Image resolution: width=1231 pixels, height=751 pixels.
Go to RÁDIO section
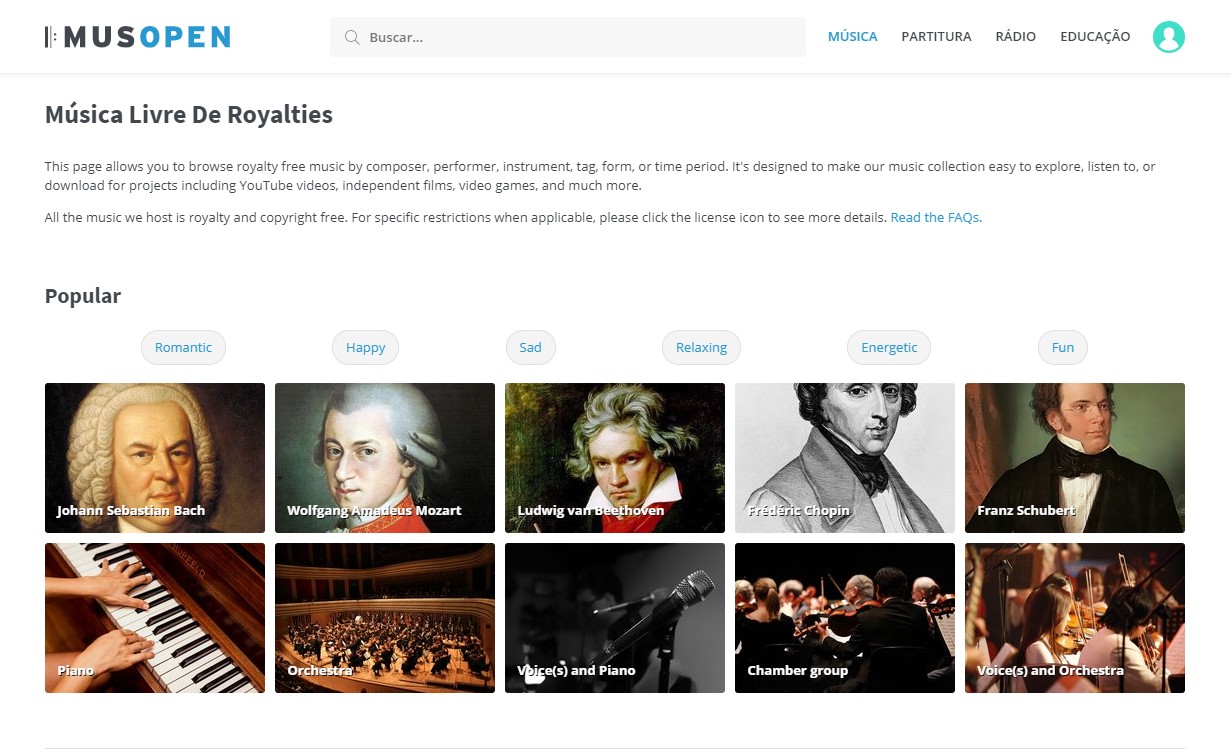1016,37
